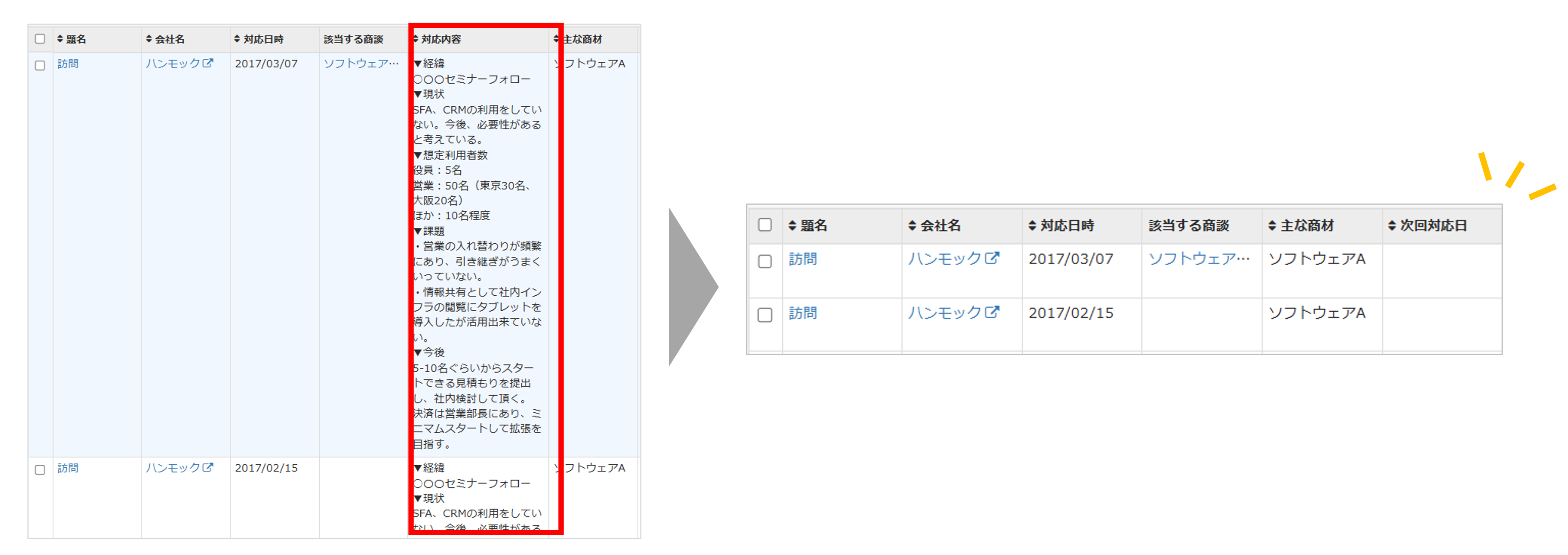Click sort arrows on right table 次回対応日 header
This screenshot has height=555, width=1568.
[x=1392, y=225]
